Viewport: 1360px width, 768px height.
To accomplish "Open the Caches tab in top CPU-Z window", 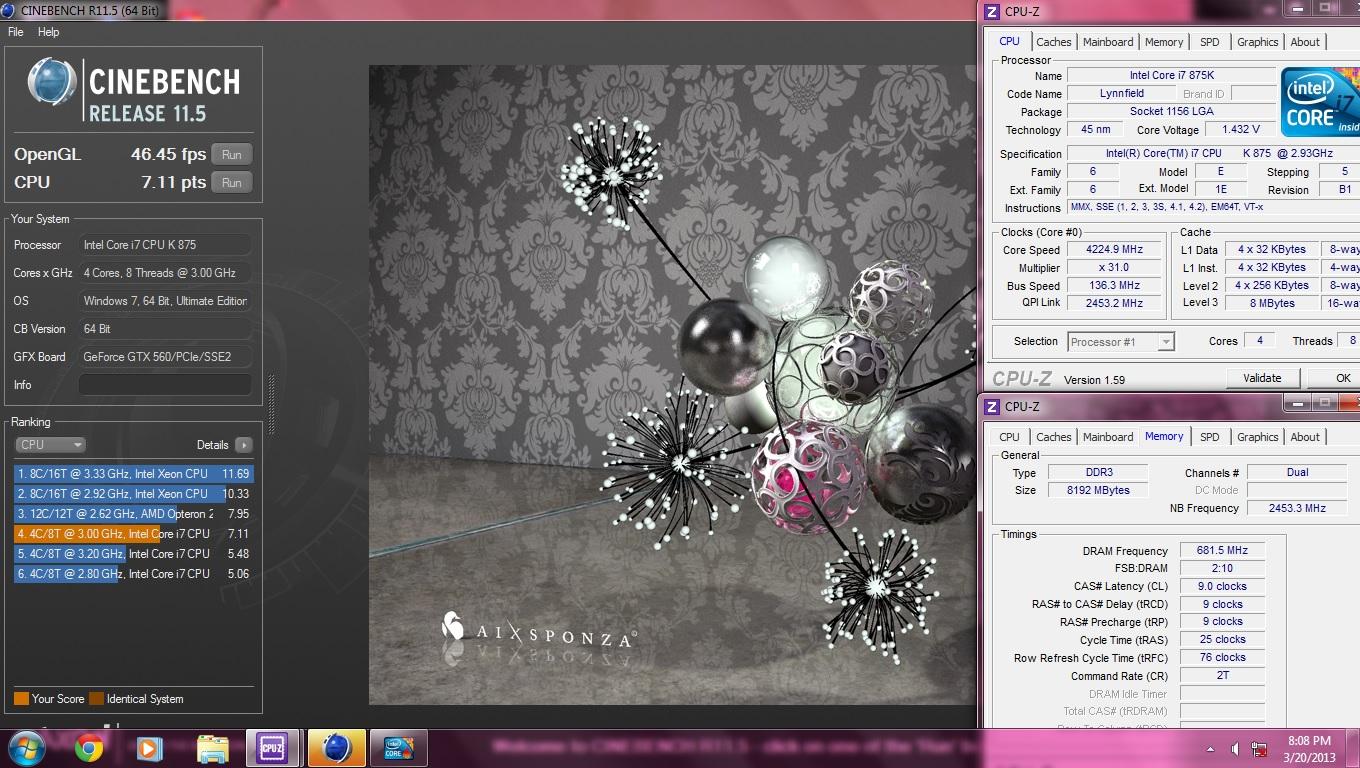I will (1053, 42).
